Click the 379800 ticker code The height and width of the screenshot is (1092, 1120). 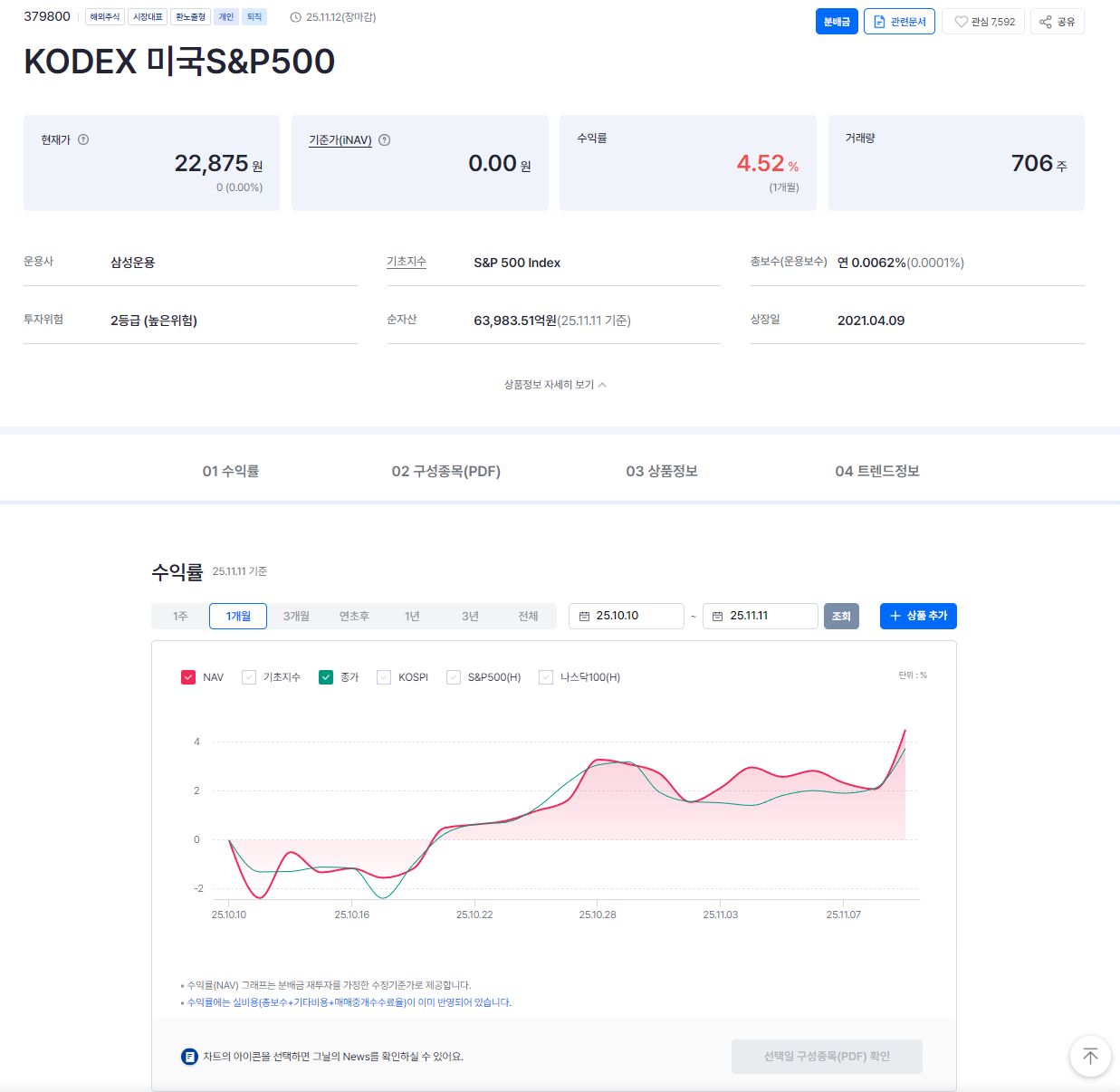pyautogui.click(x=47, y=16)
